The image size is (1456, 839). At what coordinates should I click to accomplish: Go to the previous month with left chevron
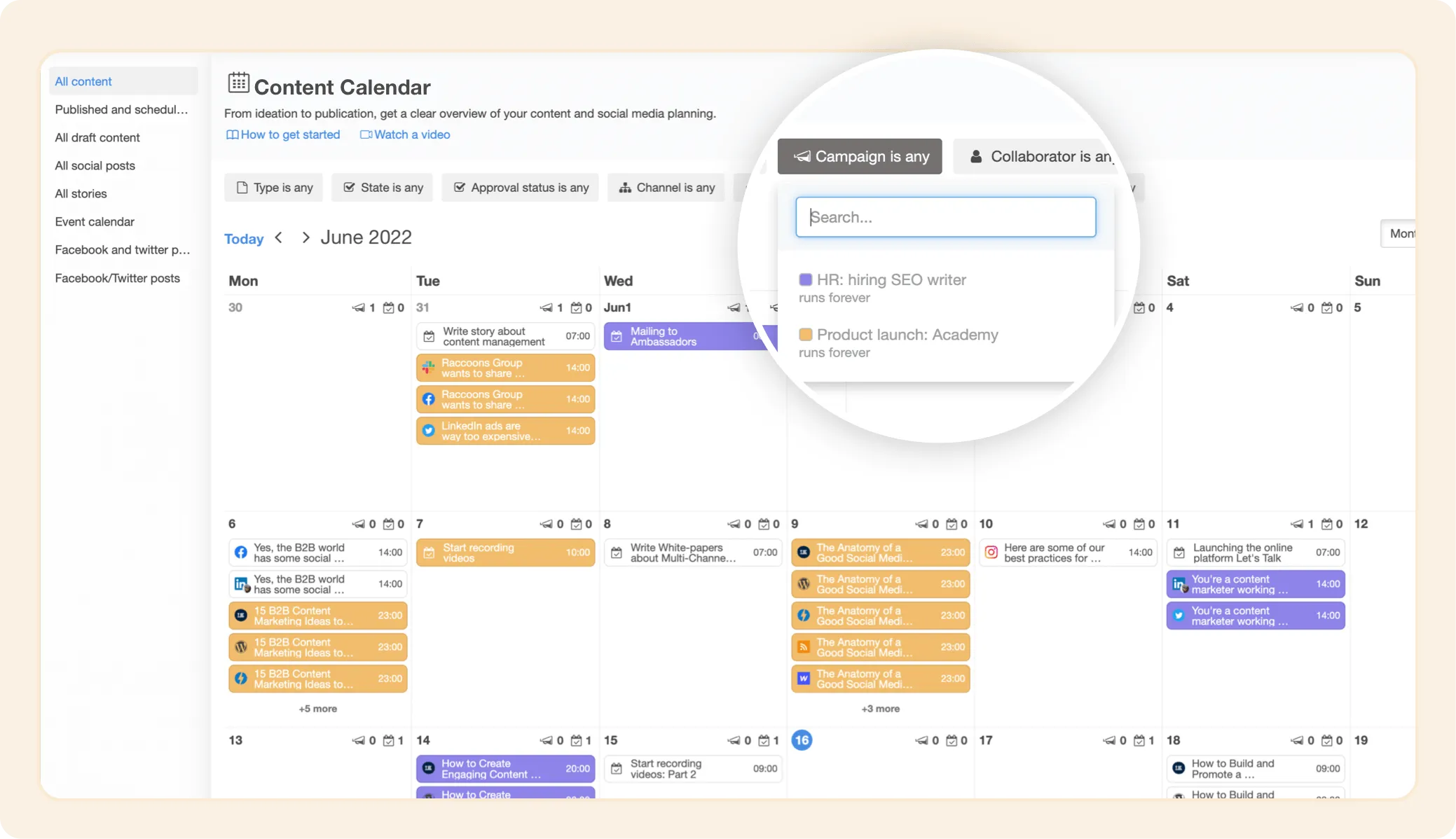click(279, 237)
